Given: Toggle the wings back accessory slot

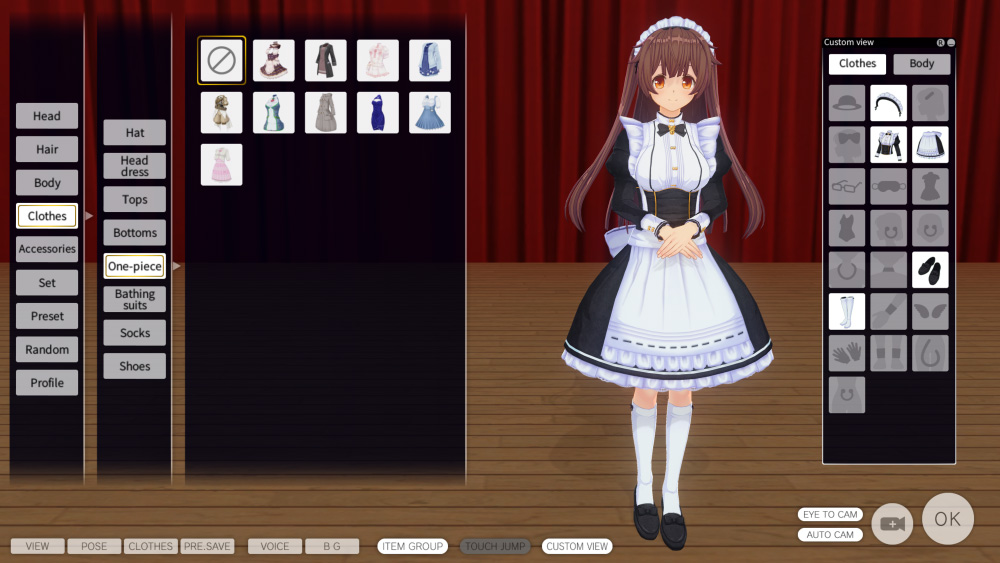Looking at the screenshot, I should [930, 311].
